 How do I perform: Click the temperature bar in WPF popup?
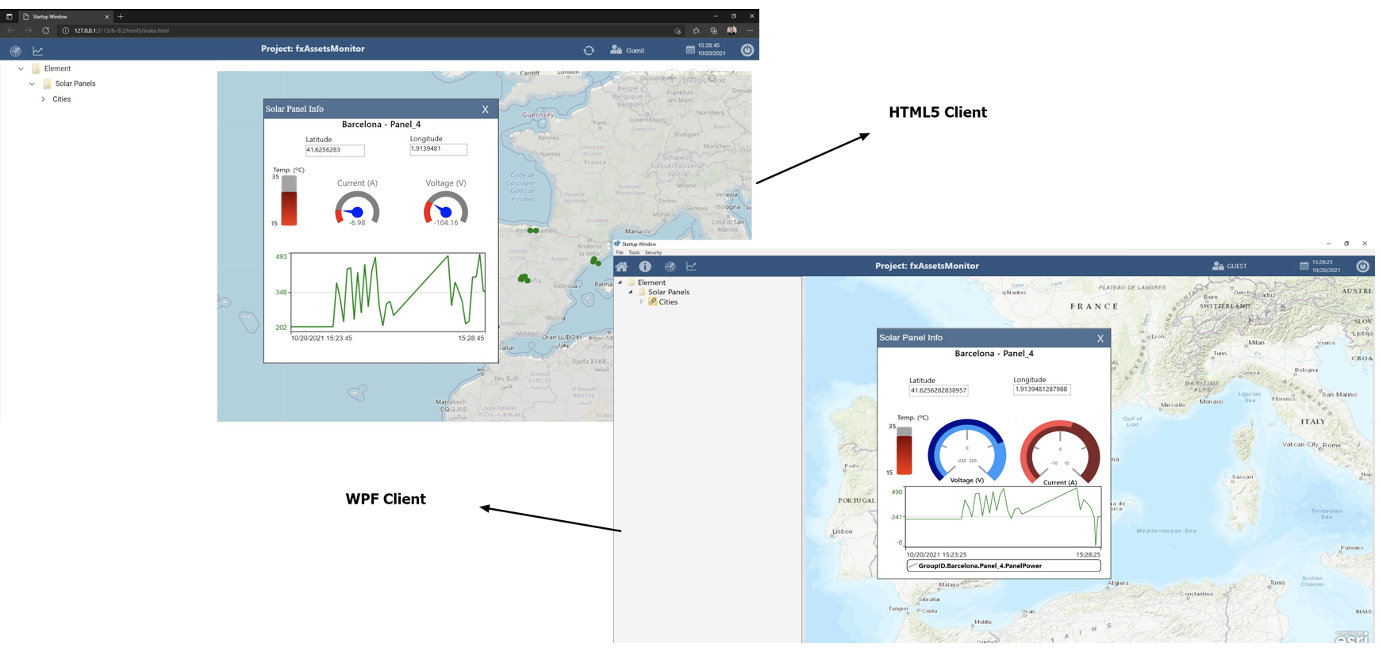[905, 451]
